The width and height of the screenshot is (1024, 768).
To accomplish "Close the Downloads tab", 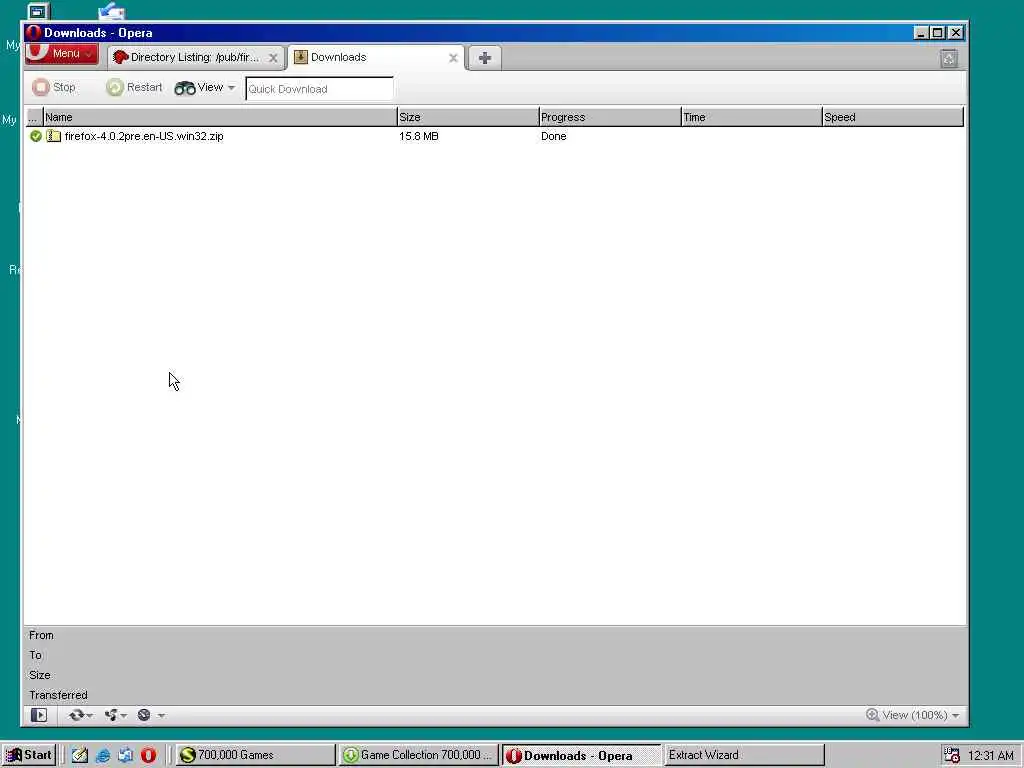I will tap(453, 58).
